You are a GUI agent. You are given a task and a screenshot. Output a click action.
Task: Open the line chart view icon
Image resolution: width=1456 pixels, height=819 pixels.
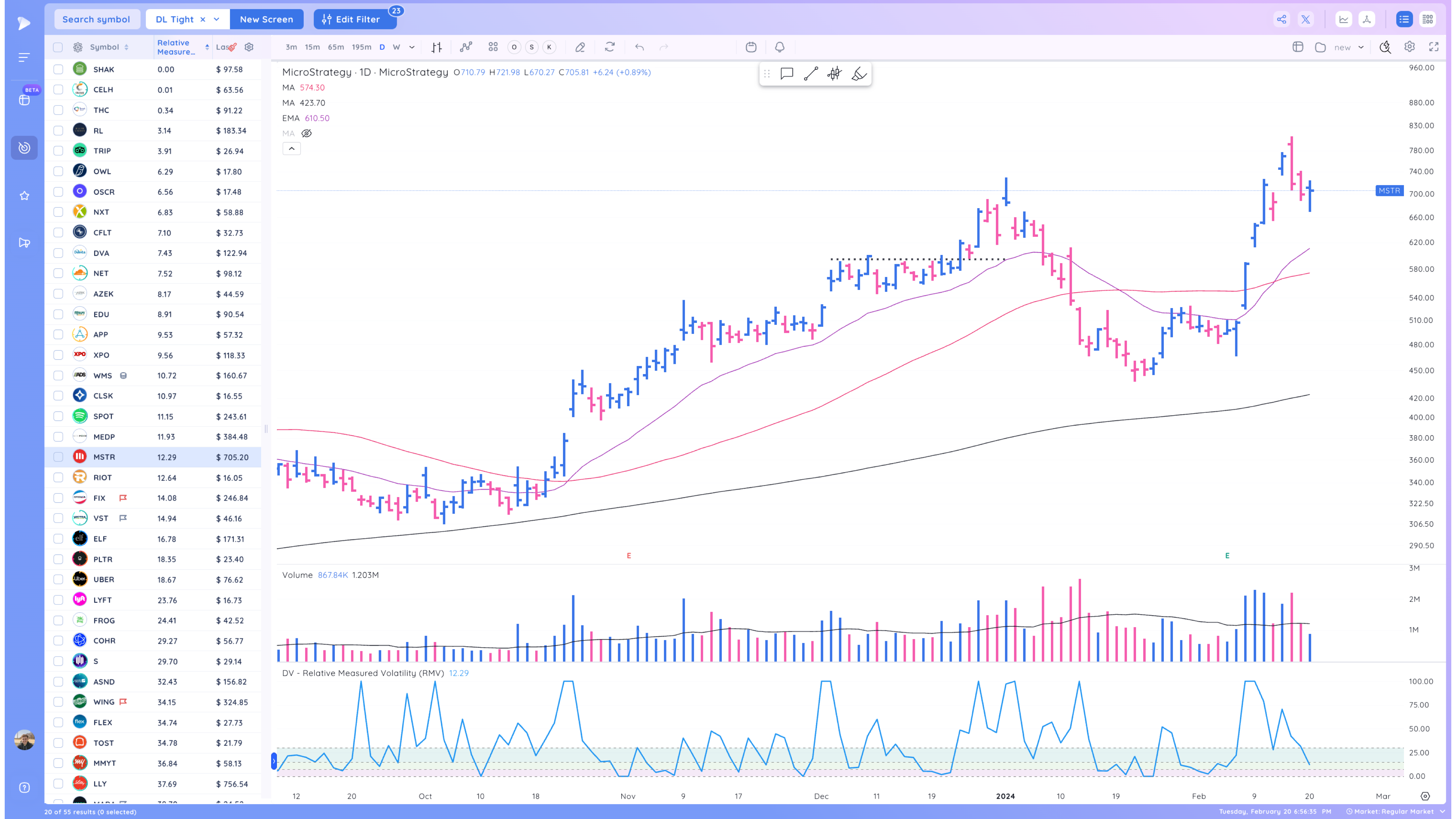1343,19
